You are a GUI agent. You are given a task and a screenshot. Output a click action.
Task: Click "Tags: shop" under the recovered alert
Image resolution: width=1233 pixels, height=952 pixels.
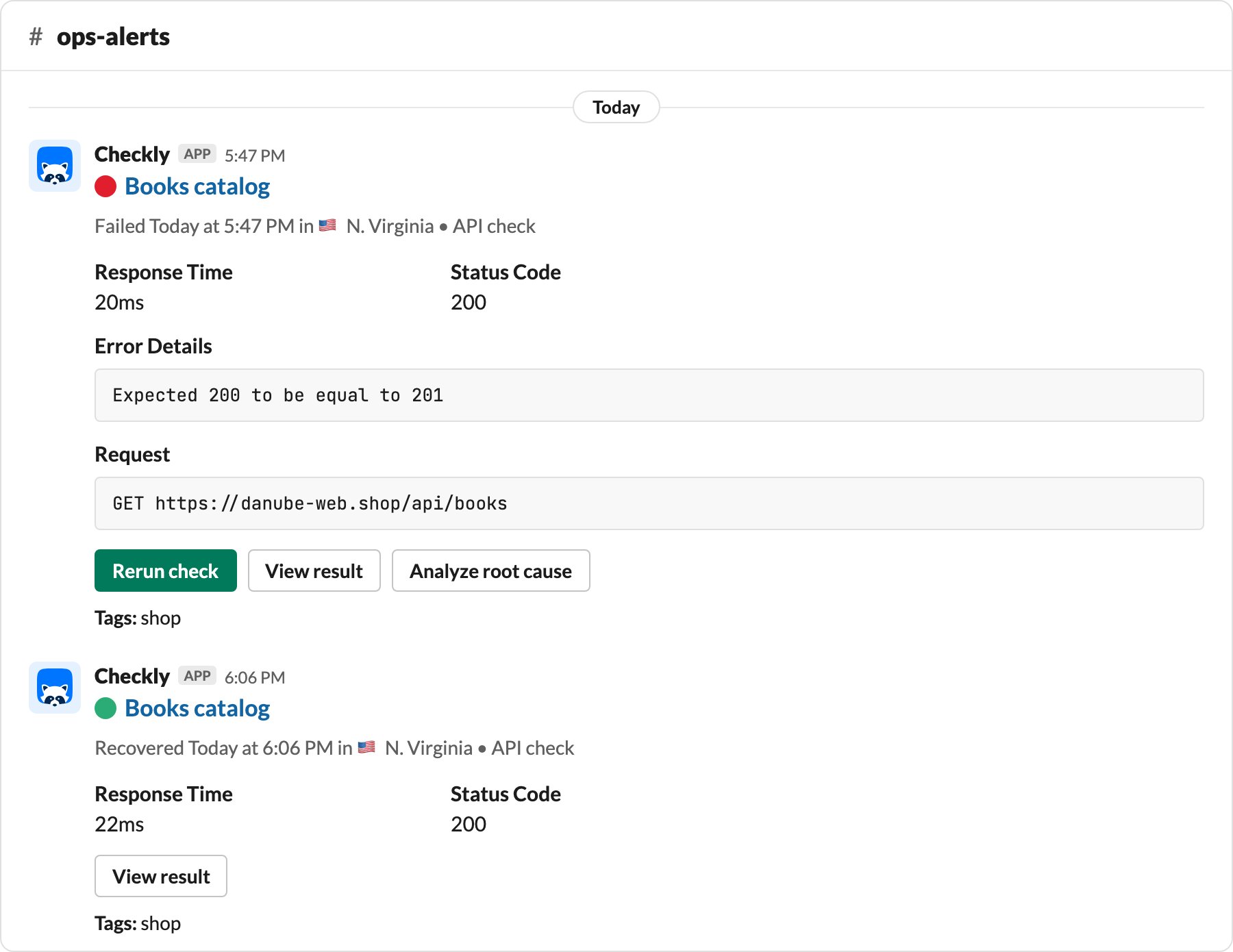coord(138,923)
